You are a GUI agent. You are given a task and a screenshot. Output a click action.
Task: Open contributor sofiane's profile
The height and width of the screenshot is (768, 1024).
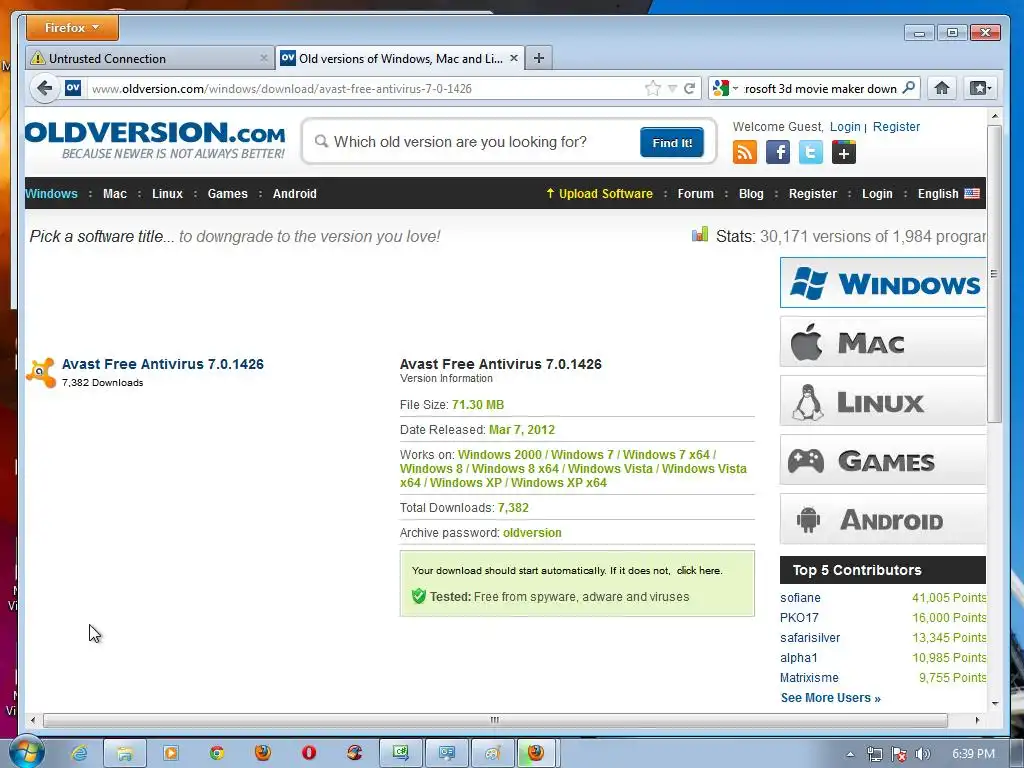(800, 598)
